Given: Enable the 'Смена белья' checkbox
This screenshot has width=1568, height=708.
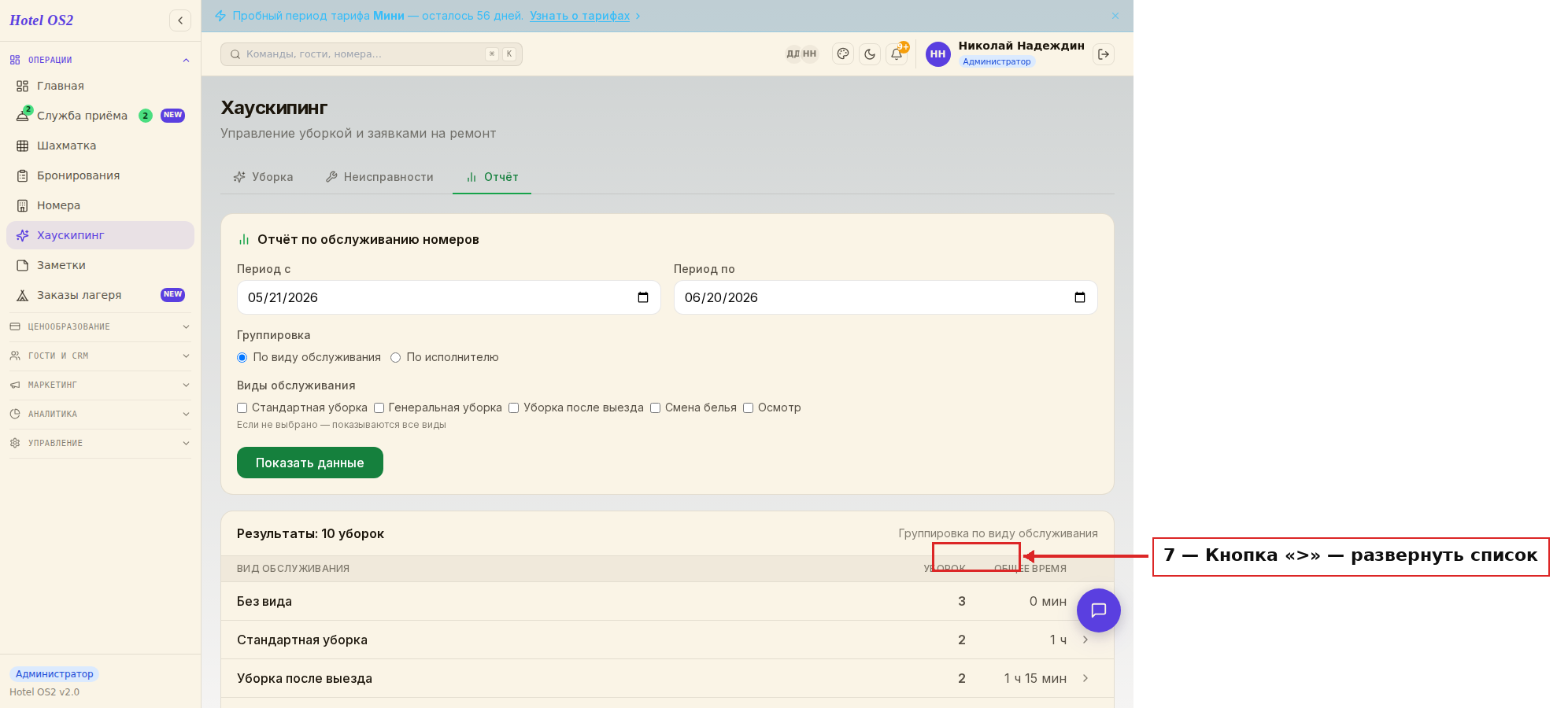Looking at the screenshot, I should (655, 408).
